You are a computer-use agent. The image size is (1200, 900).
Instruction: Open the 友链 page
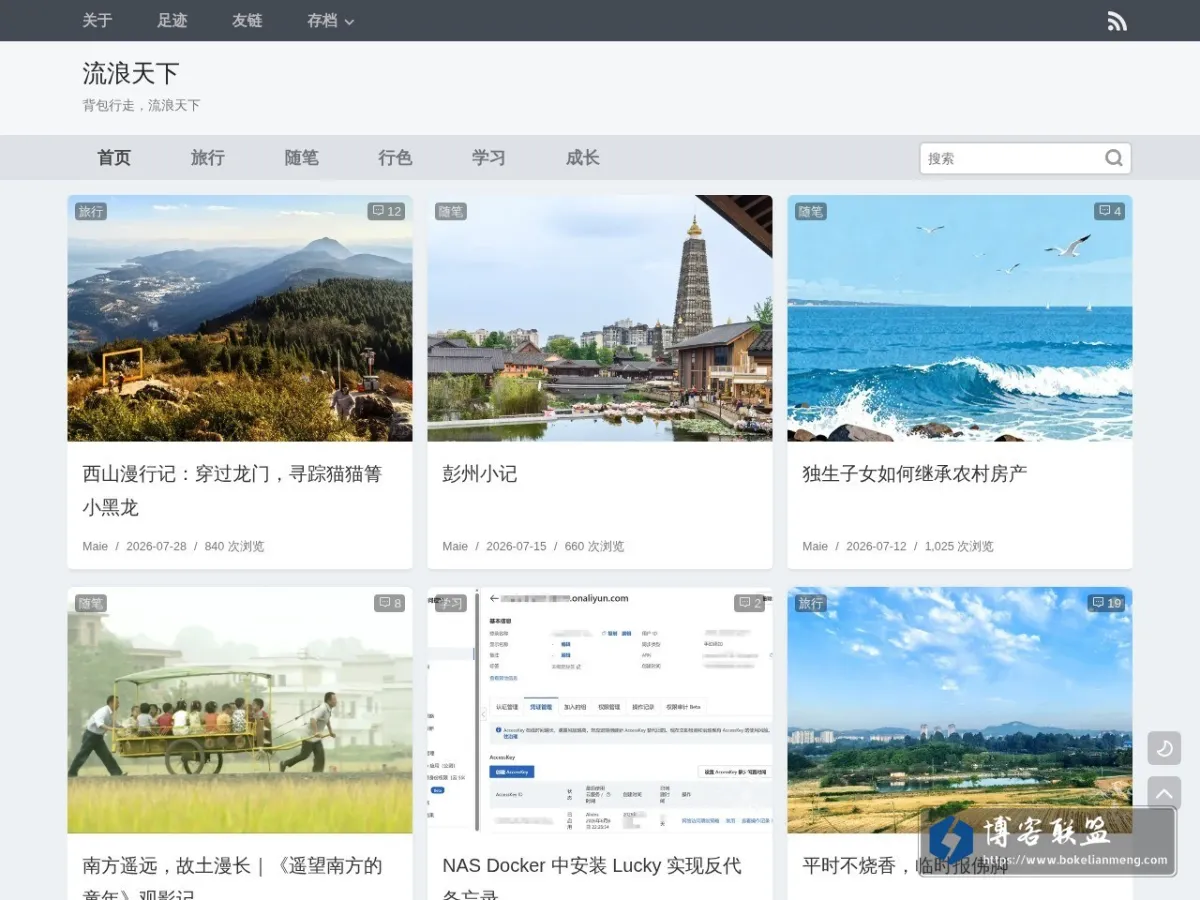pos(247,20)
